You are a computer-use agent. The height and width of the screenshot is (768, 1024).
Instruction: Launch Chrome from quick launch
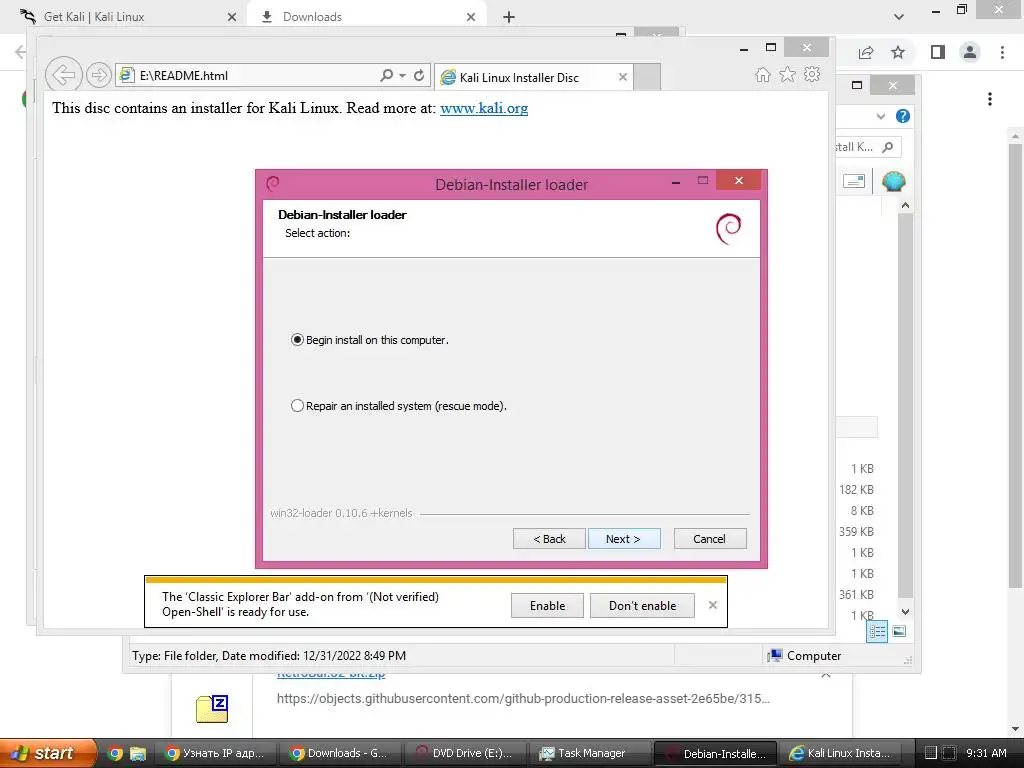pyautogui.click(x=115, y=753)
